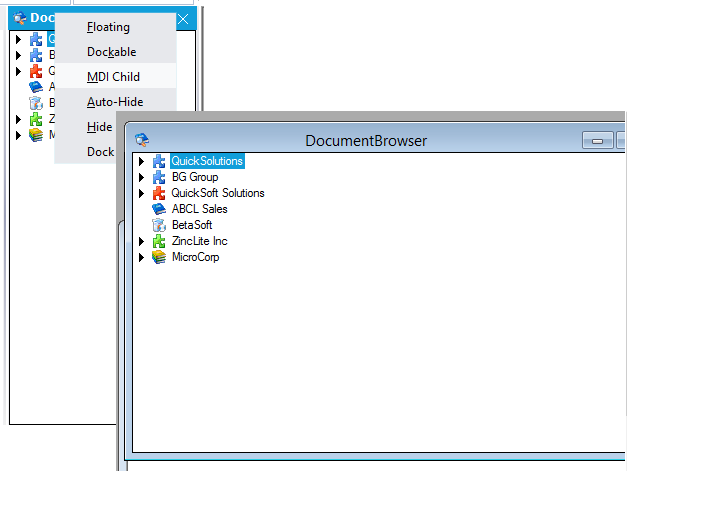Image resolution: width=725 pixels, height=505 pixels.
Task: Choose Dockable from the context menu
Action: 115,52
